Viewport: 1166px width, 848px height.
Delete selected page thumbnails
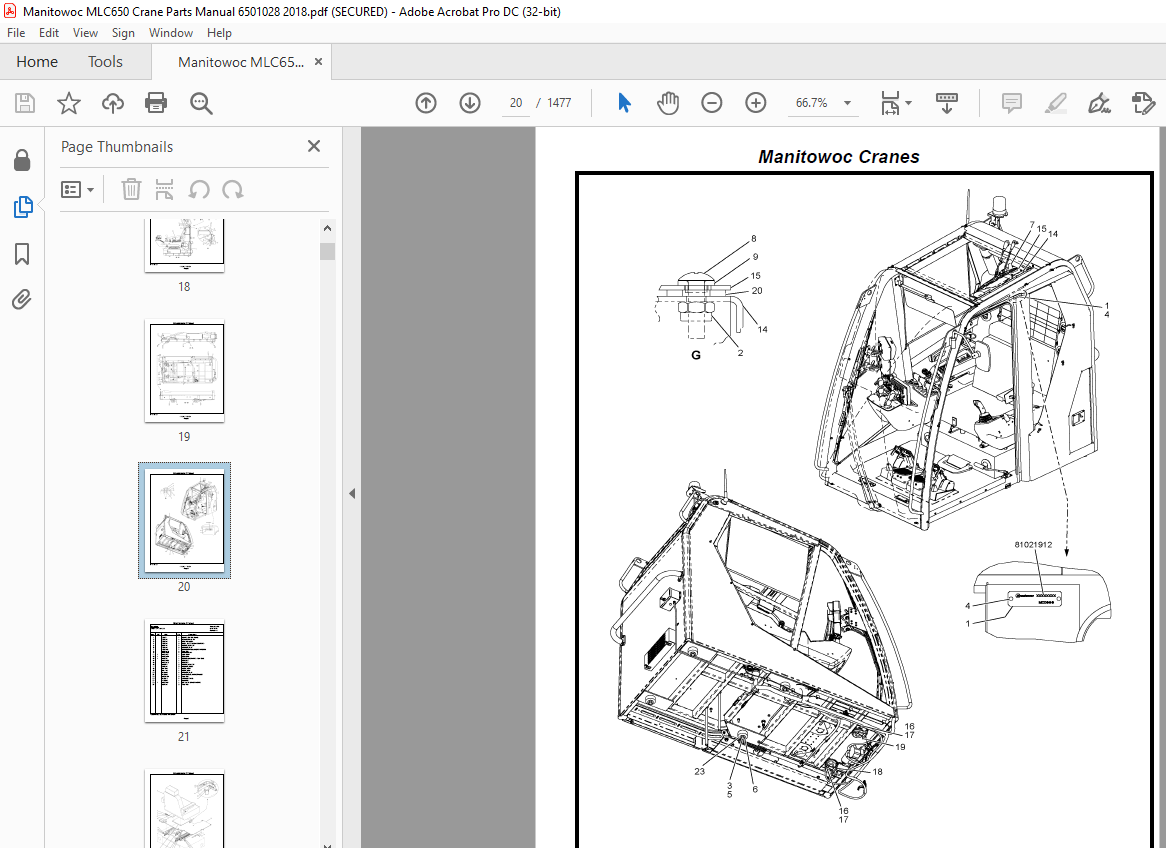pos(131,190)
